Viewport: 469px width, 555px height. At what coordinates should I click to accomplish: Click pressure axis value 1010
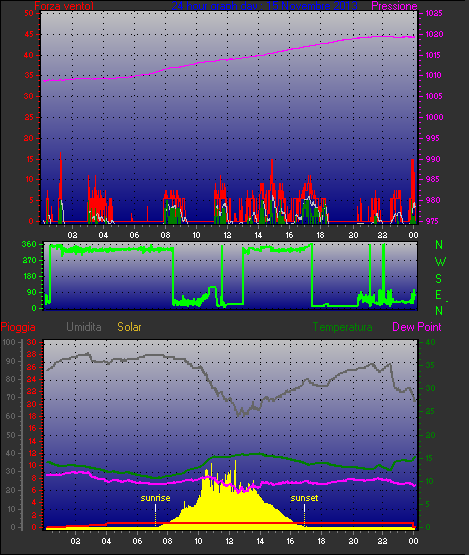pyautogui.click(x=434, y=75)
